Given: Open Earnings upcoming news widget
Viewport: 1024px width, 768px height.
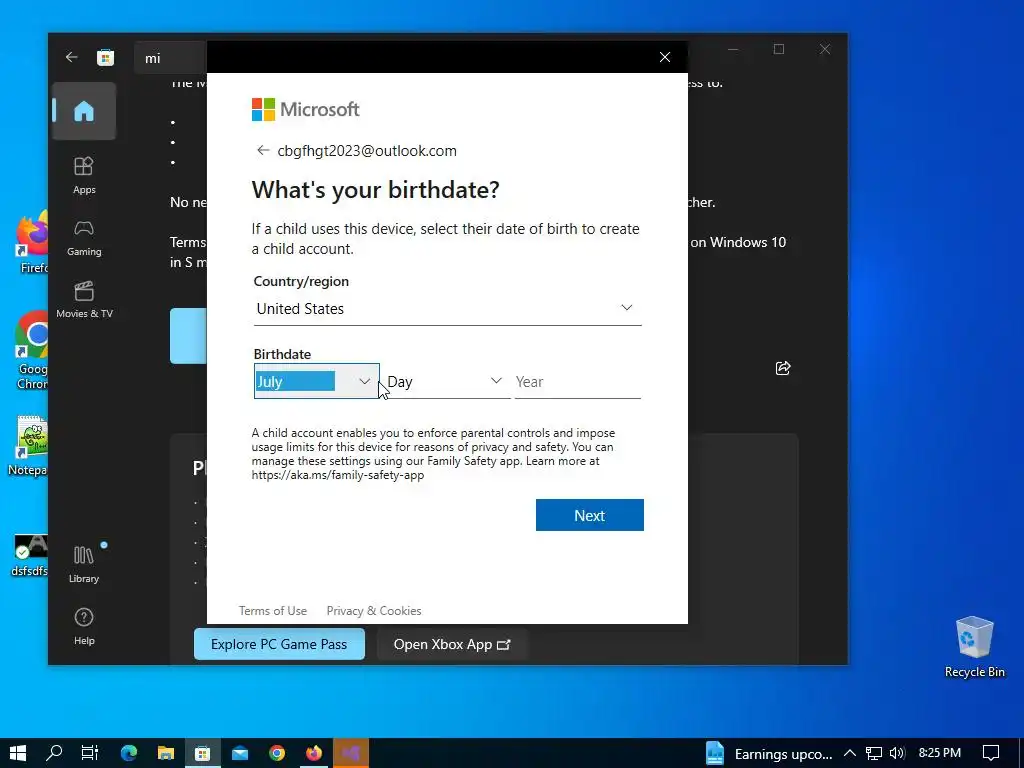Looking at the screenshot, I should tap(769, 754).
